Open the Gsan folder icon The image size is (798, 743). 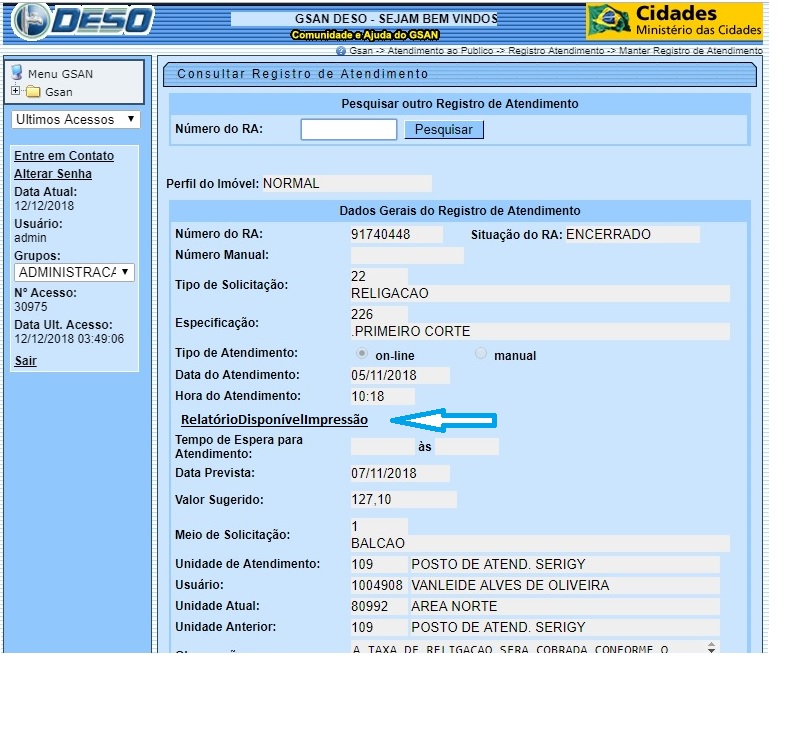(33, 92)
